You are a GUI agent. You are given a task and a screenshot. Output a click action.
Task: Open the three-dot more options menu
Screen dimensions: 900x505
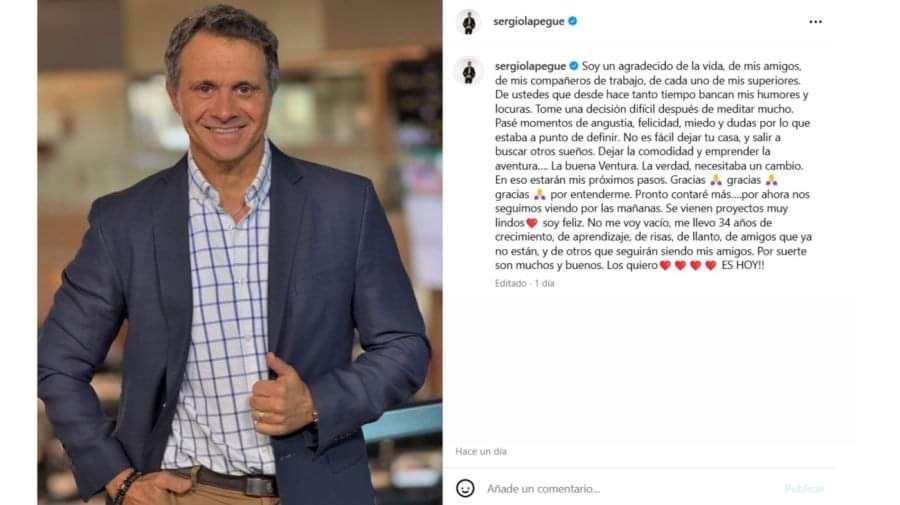(815, 22)
